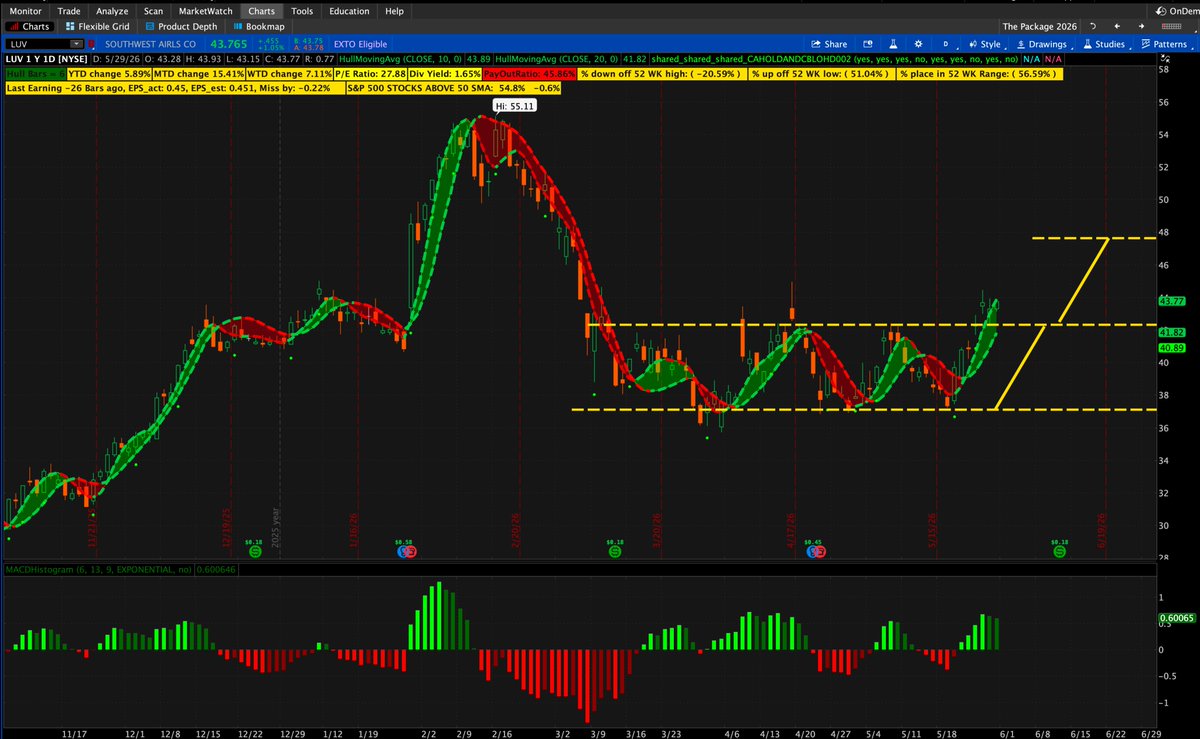Viewport: 1200px width, 739px height.
Task: Click S&P 500 STOCKS ABOVE 50 SMA label
Action: click(x=454, y=88)
